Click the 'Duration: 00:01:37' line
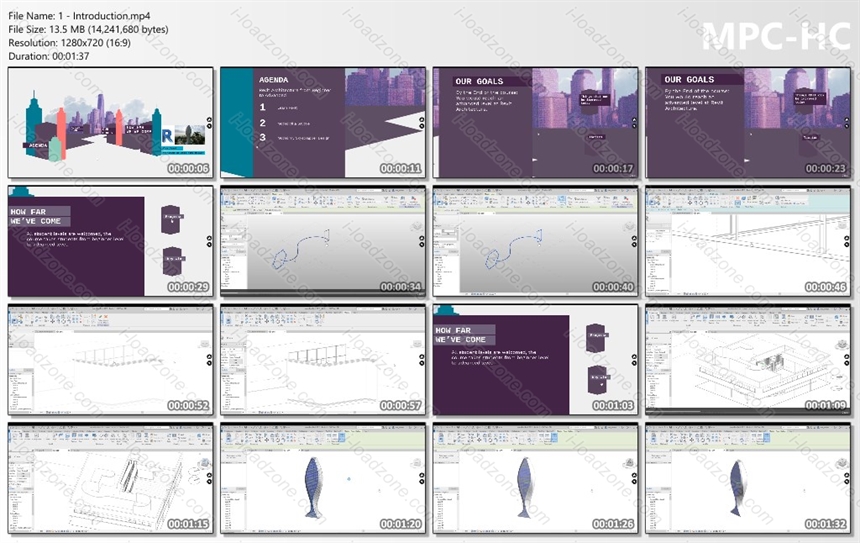The width and height of the screenshot is (860, 543). coord(49,56)
